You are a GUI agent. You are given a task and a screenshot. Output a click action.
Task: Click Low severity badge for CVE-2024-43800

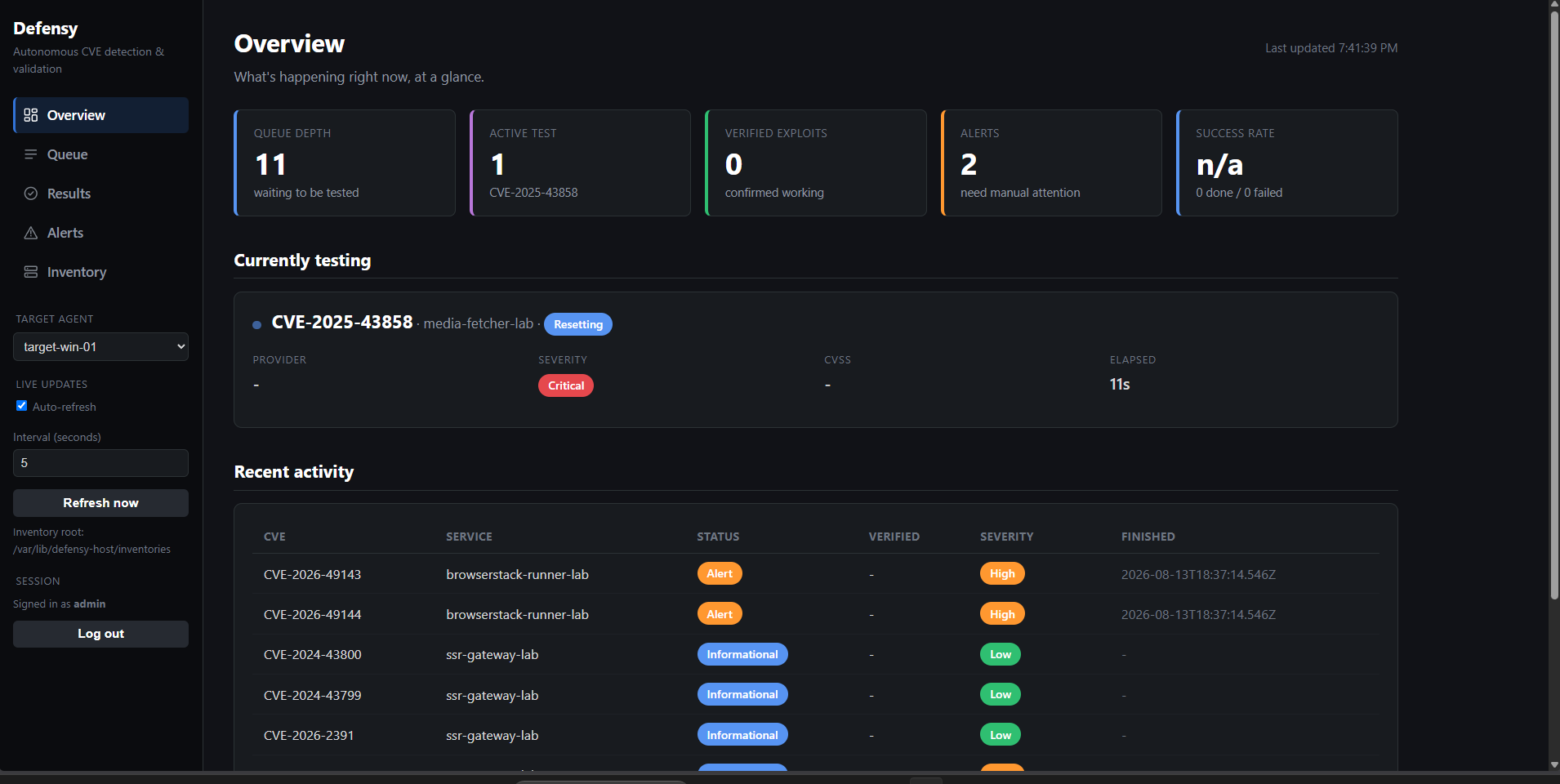click(x=1001, y=654)
